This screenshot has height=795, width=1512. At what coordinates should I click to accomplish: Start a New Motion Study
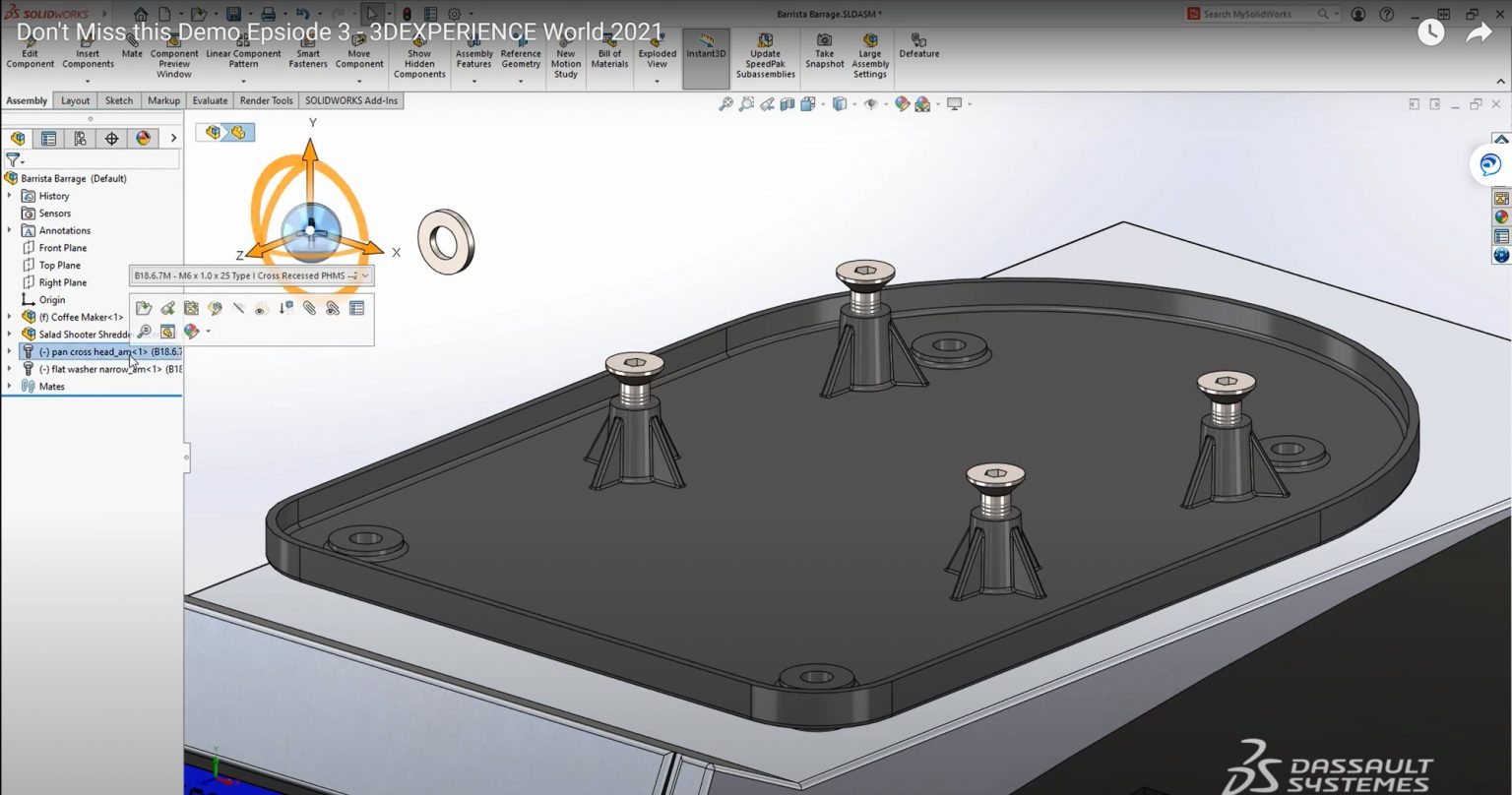pyautogui.click(x=566, y=57)
